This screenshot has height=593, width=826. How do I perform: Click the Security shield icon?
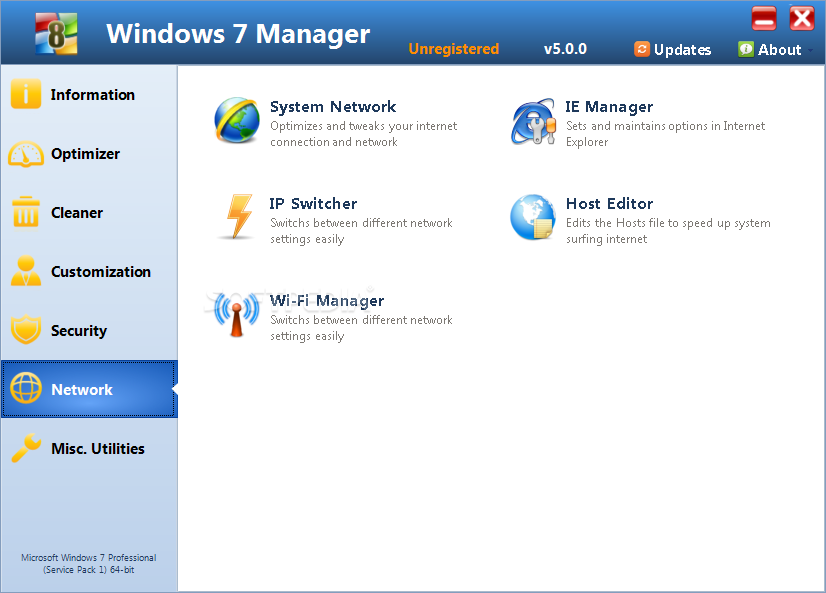tap(25, 330)
